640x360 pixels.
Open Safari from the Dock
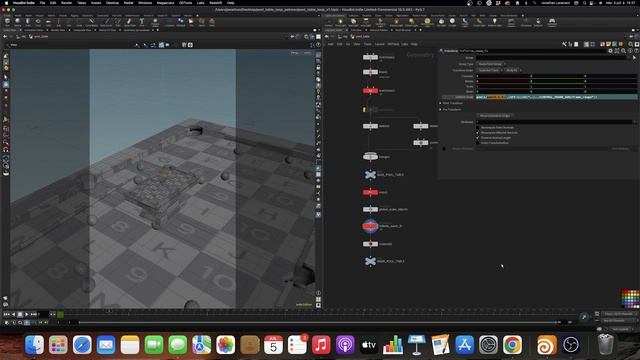click(82, 345)
